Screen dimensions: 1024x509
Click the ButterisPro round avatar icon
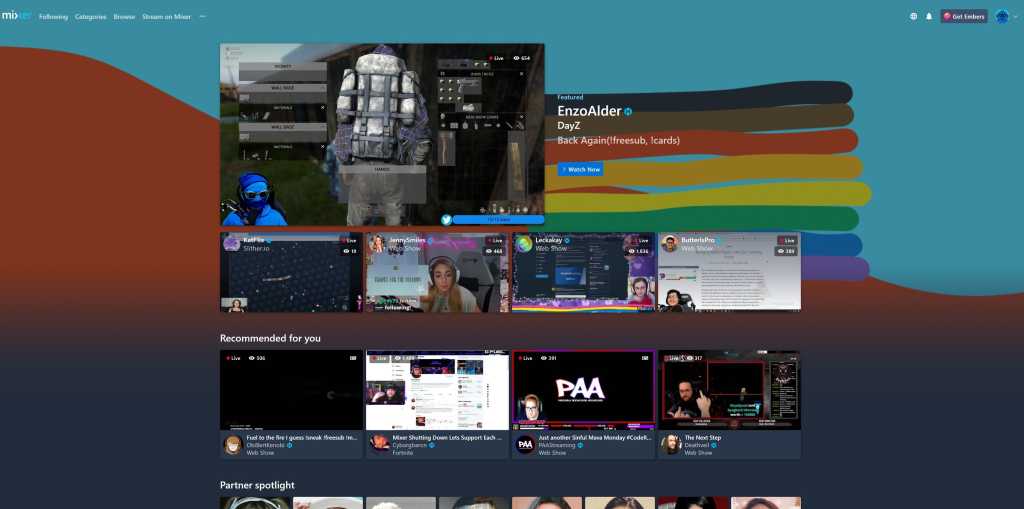coord(669,244)
